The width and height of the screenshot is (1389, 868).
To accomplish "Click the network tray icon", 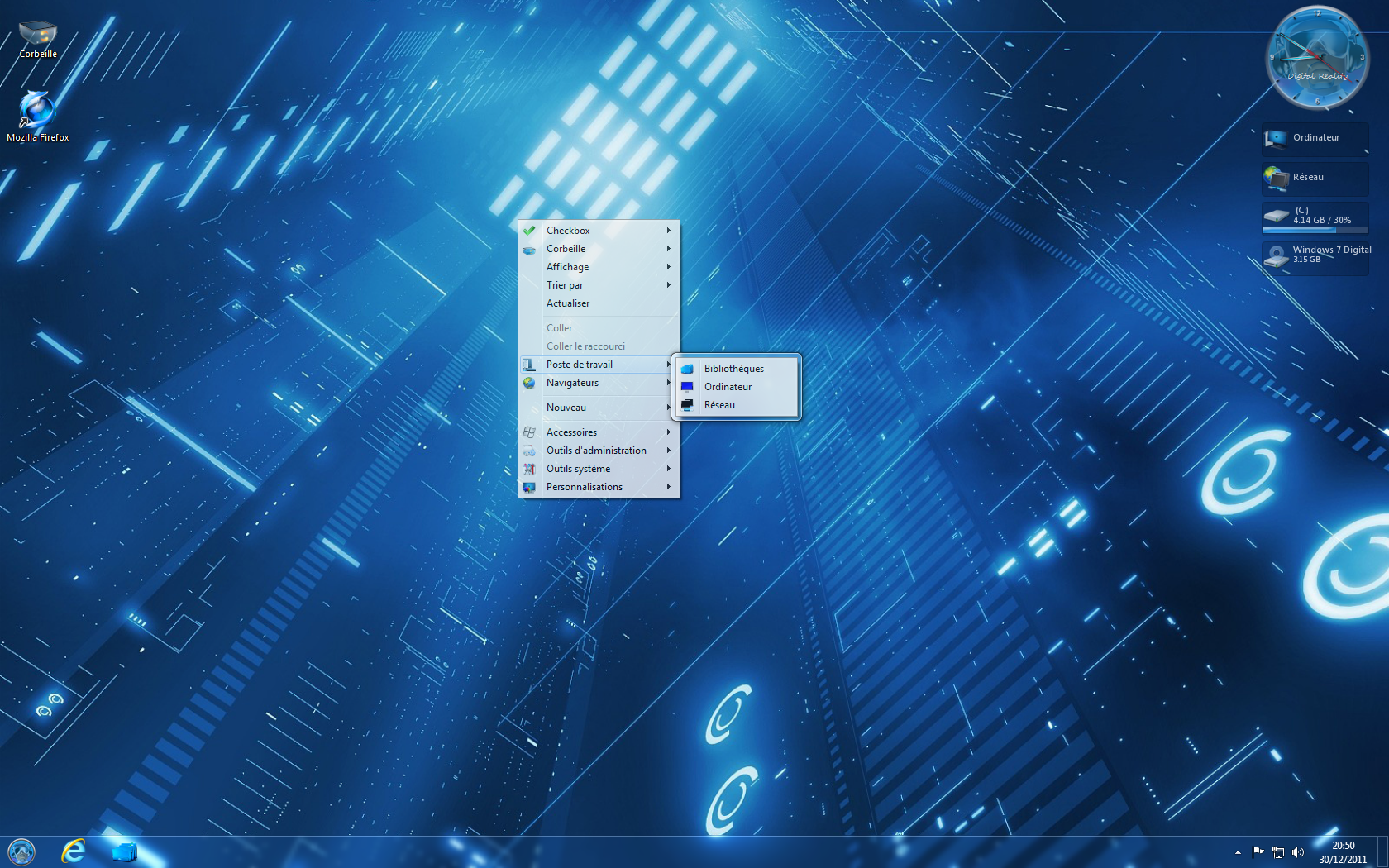I will point(1278,852).
